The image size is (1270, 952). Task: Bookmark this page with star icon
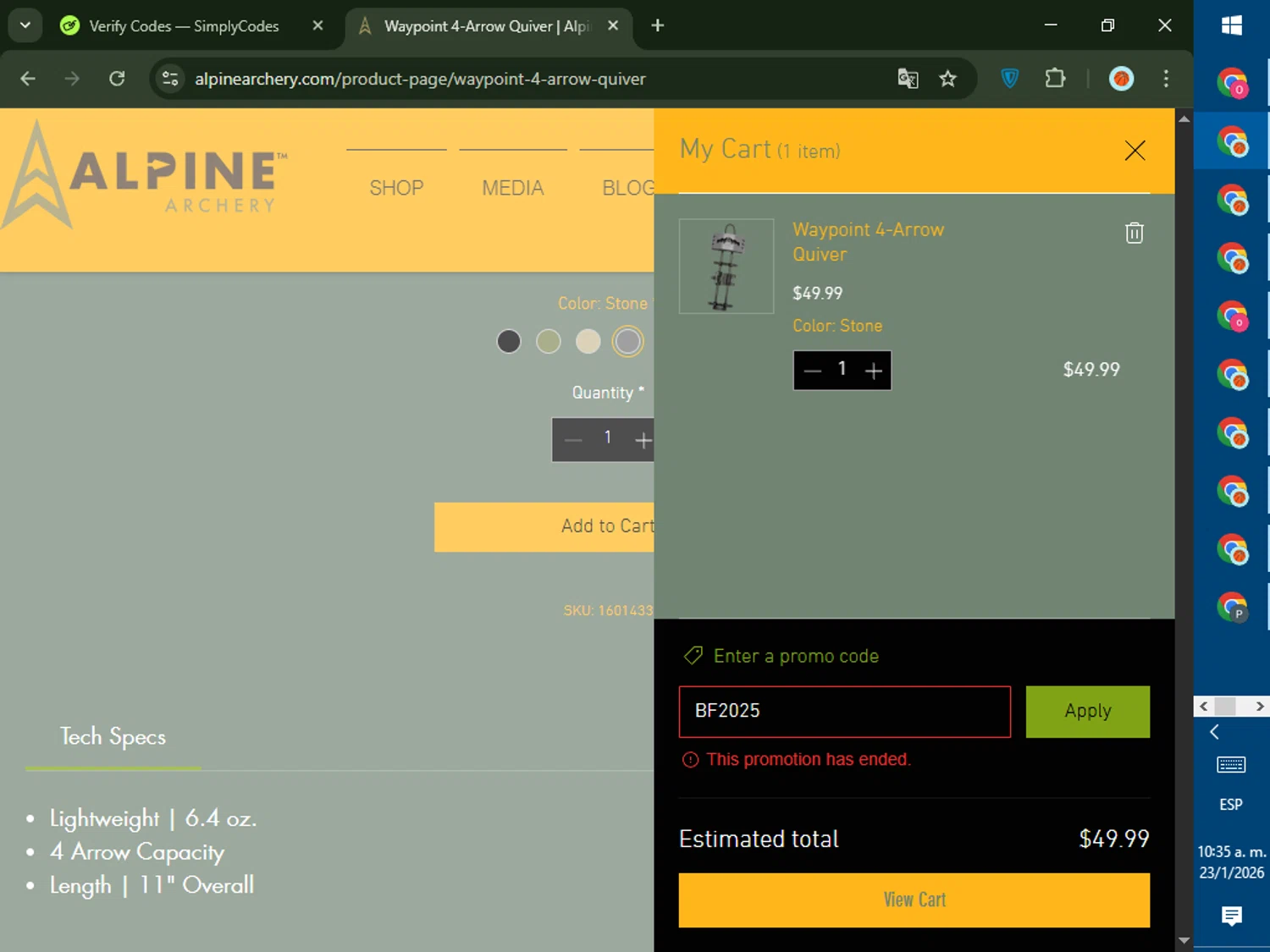click(947, 79)
